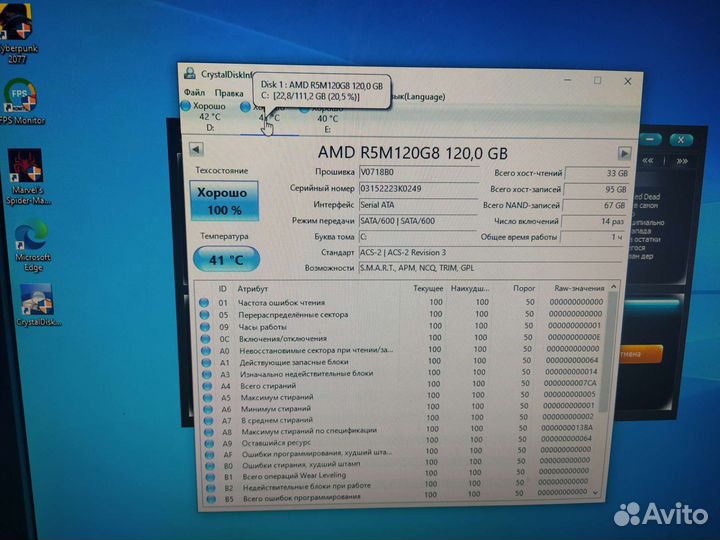
Task: Select row B2 Недействительные блоки при работе
Action: tap(399, 484)
